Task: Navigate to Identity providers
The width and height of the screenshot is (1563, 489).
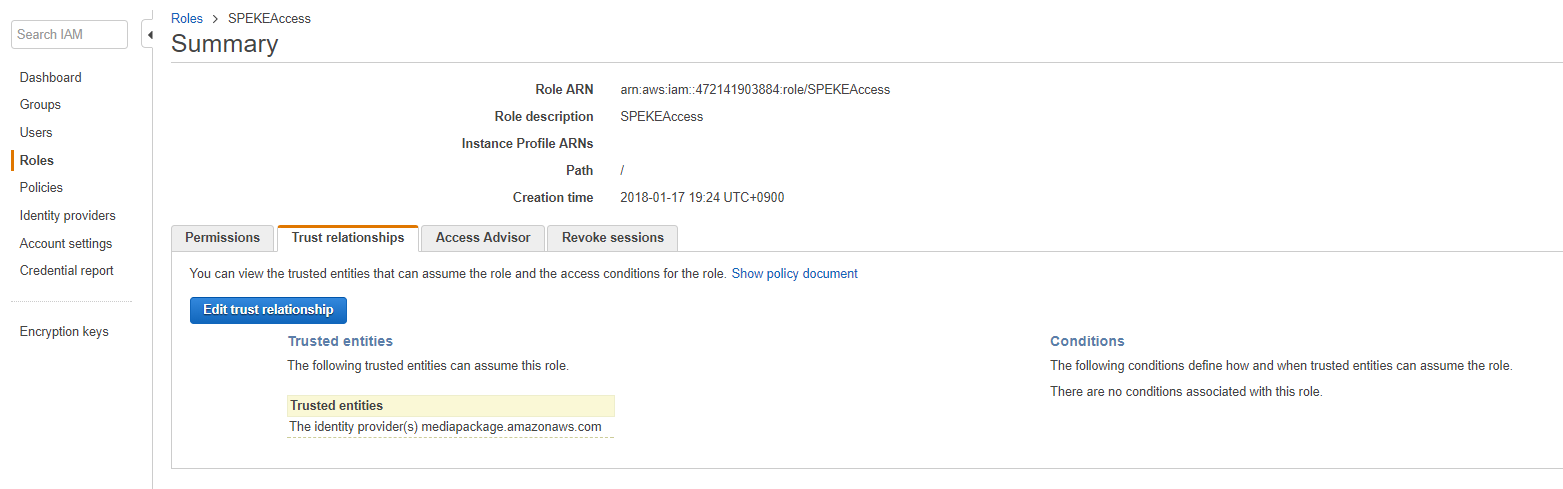Action: (67, 216)
